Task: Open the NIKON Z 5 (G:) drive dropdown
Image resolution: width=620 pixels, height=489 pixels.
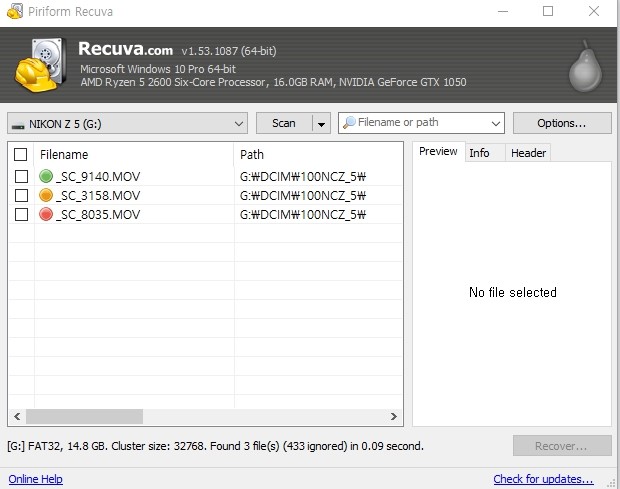Action: [x=127, y=124]
